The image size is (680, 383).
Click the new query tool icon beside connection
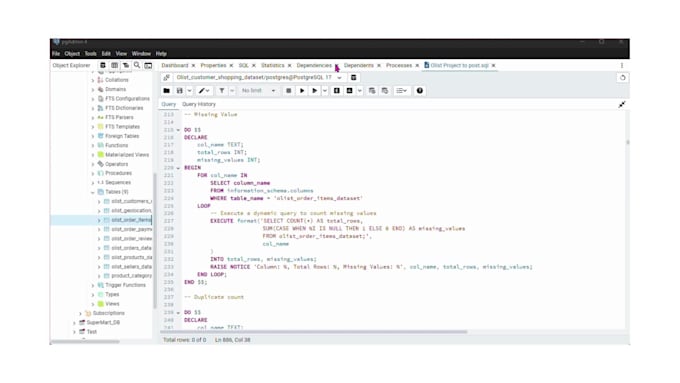[353, 78]
